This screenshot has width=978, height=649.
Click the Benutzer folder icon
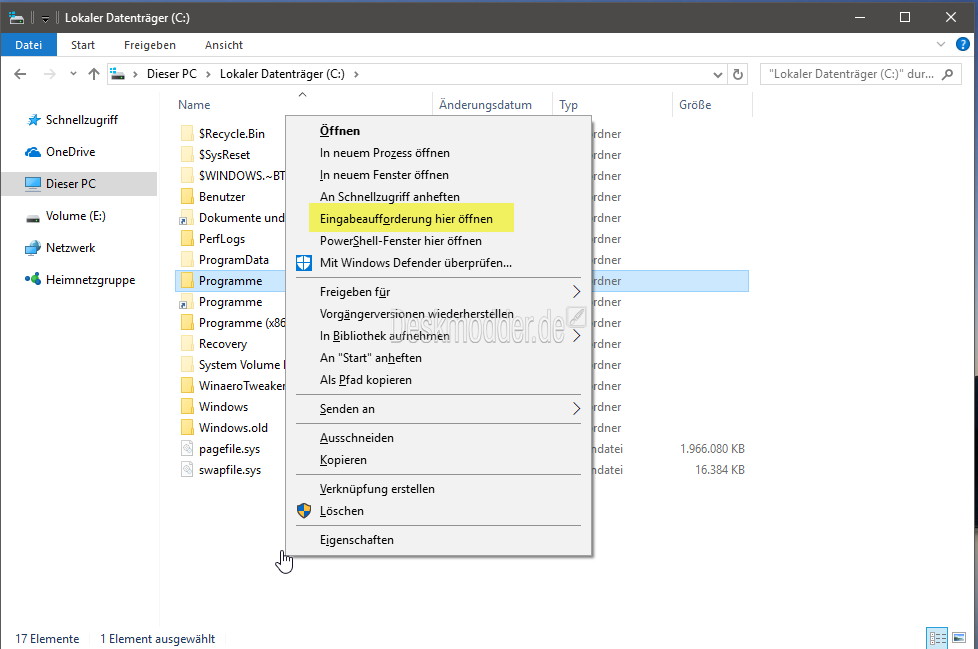coord(187,196)
